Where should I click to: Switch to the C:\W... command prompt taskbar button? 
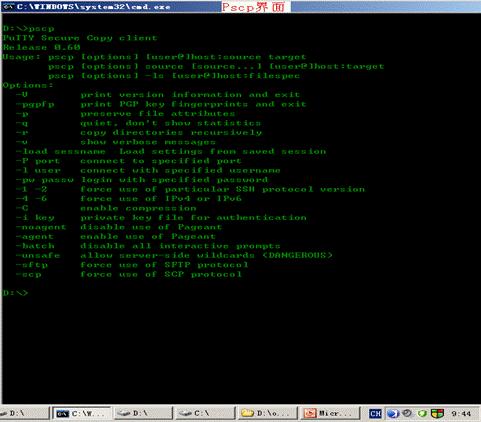pyautogui.click(x=82, y=414)
